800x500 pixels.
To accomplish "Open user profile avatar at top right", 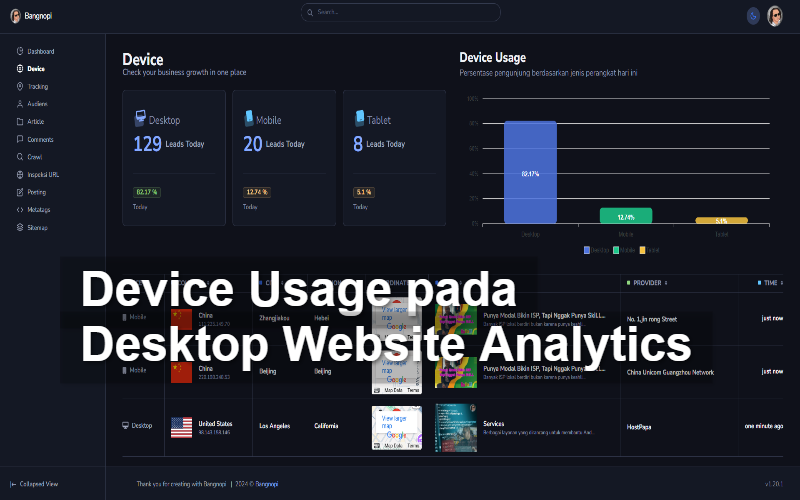I will coord(775,15).
